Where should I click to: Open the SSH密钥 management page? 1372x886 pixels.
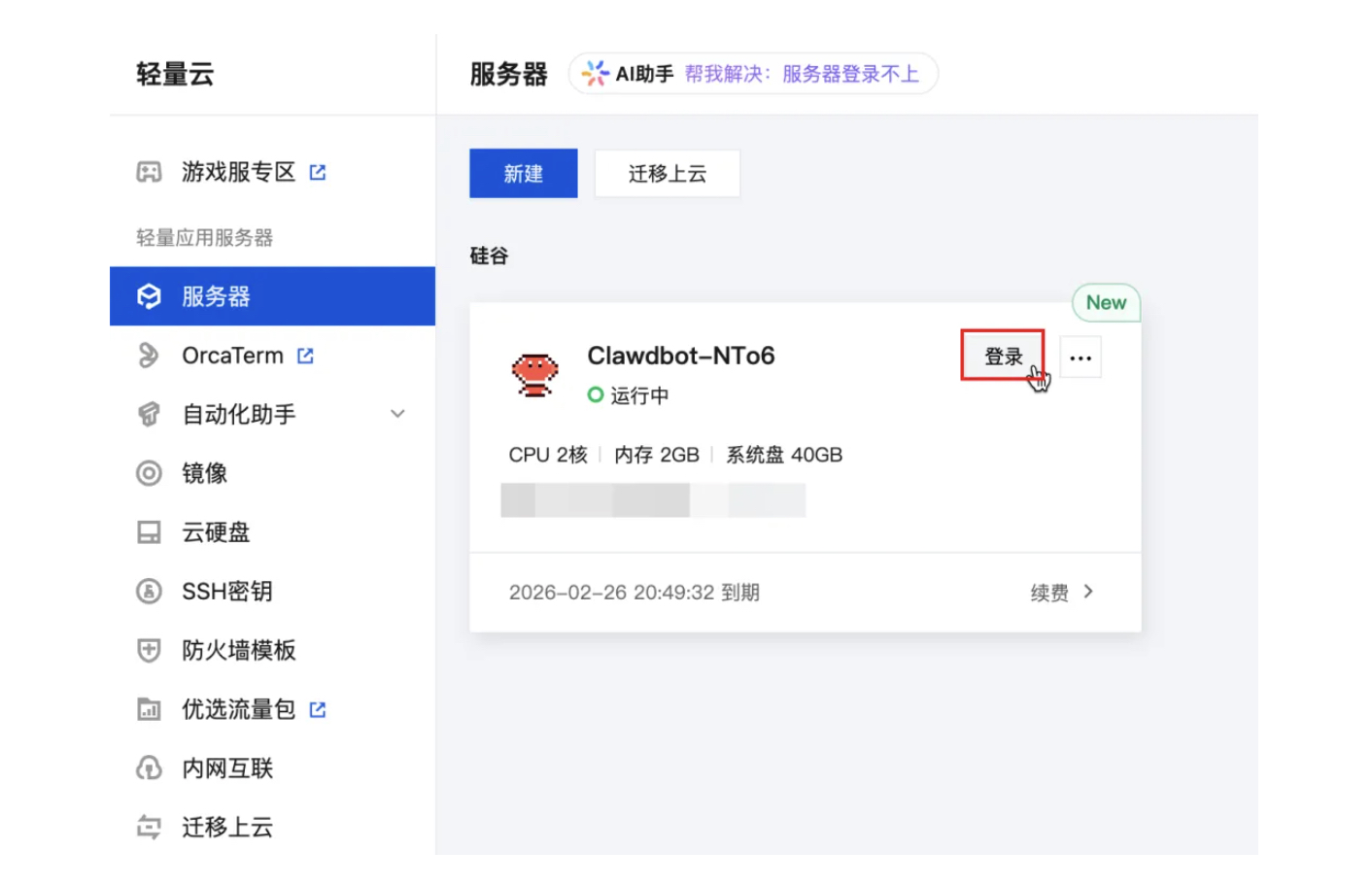click(x=225, y=592)
